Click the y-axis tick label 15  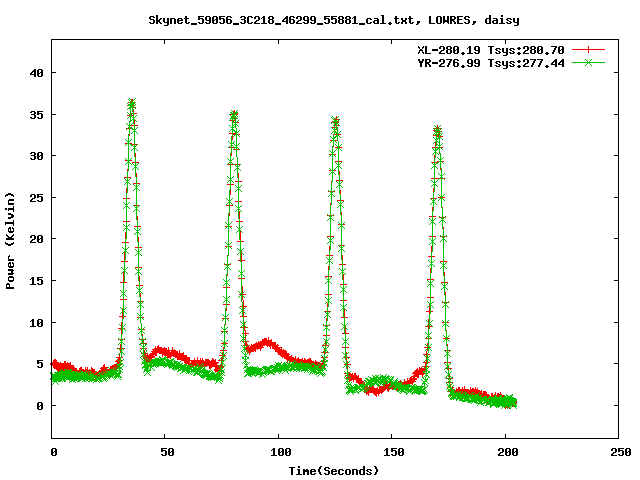coord(36,281)
